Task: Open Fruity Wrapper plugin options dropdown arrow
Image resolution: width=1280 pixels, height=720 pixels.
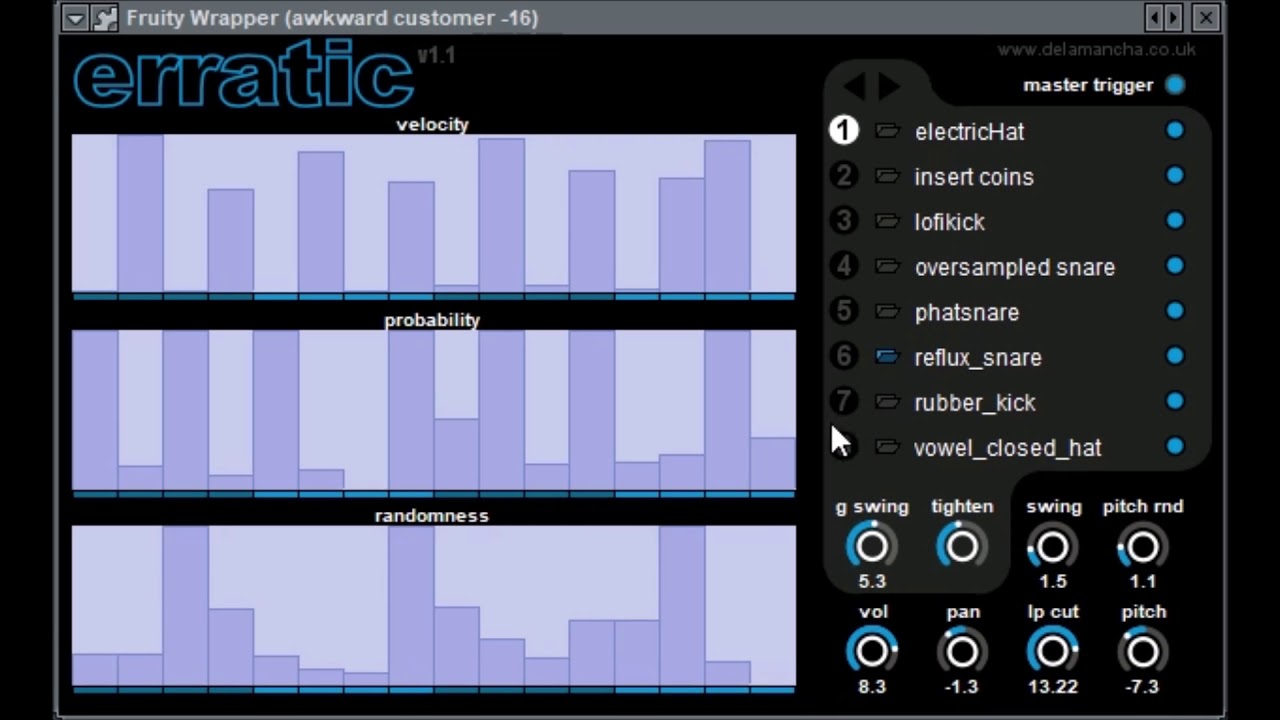Action: tap(75, 18)
